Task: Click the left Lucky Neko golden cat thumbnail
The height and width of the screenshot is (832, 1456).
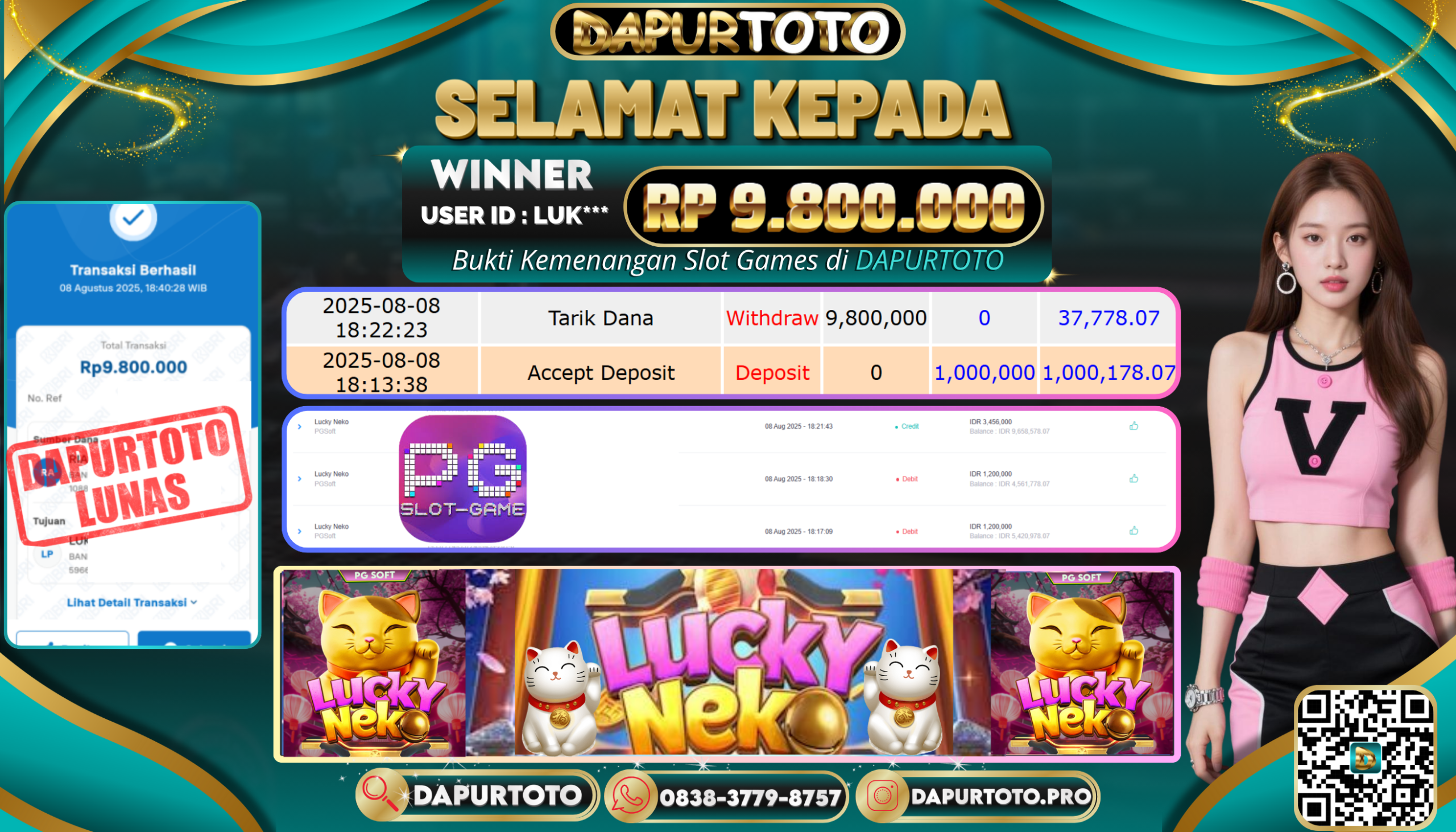Action: pos(374,663)
